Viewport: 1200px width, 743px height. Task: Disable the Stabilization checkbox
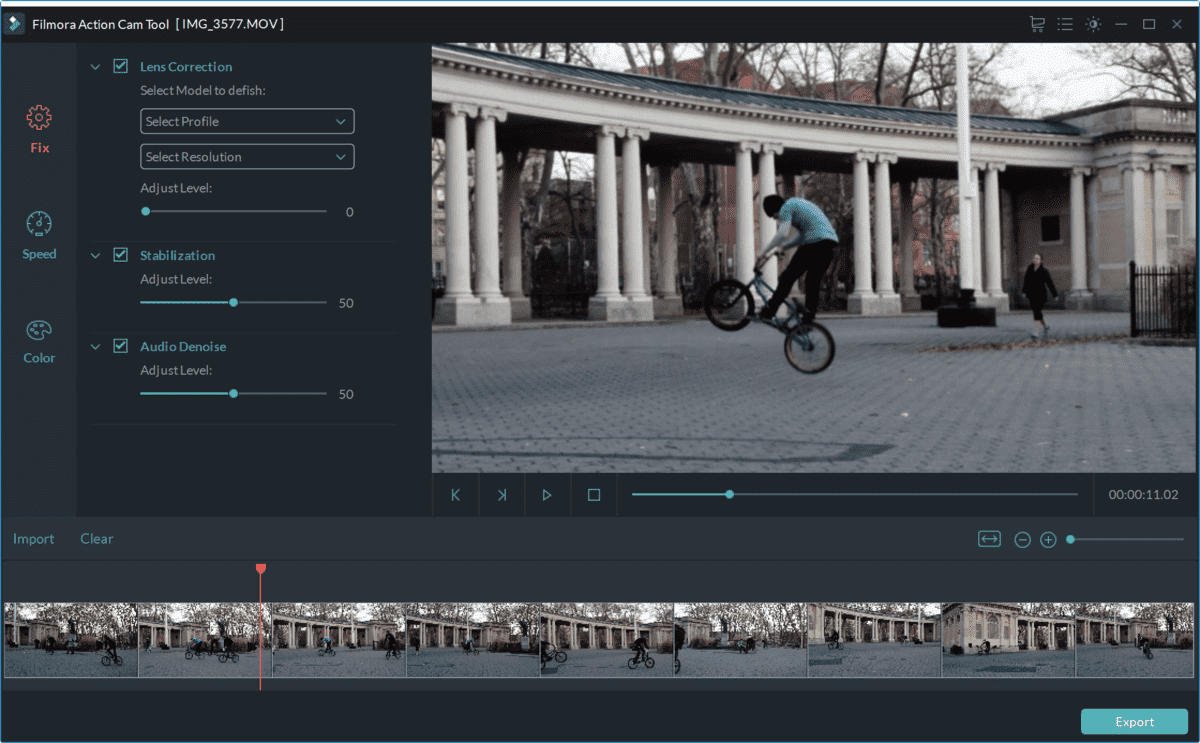(x=121, y=255)
